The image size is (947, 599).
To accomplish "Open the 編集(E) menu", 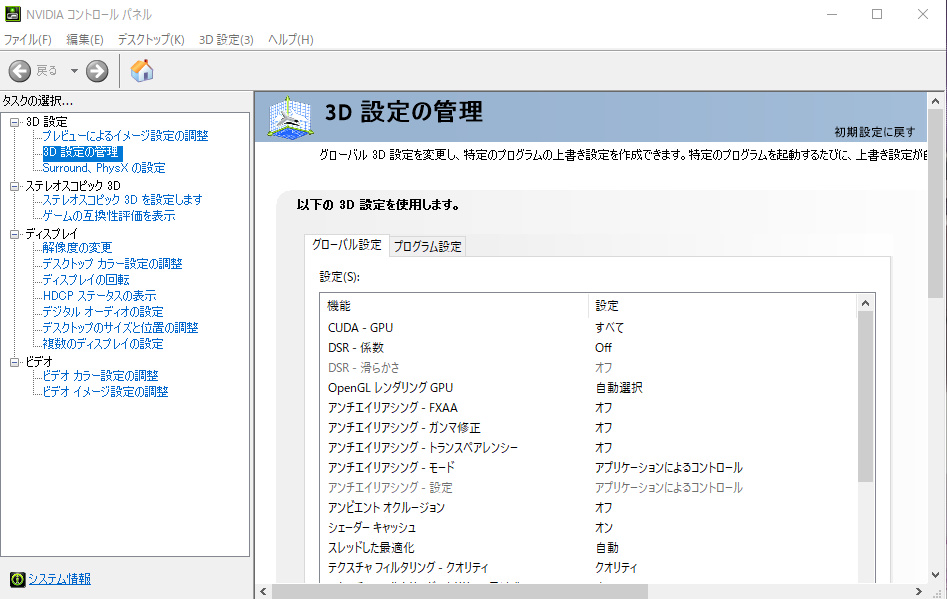I will pyautogui.click(x=85, y=40).
